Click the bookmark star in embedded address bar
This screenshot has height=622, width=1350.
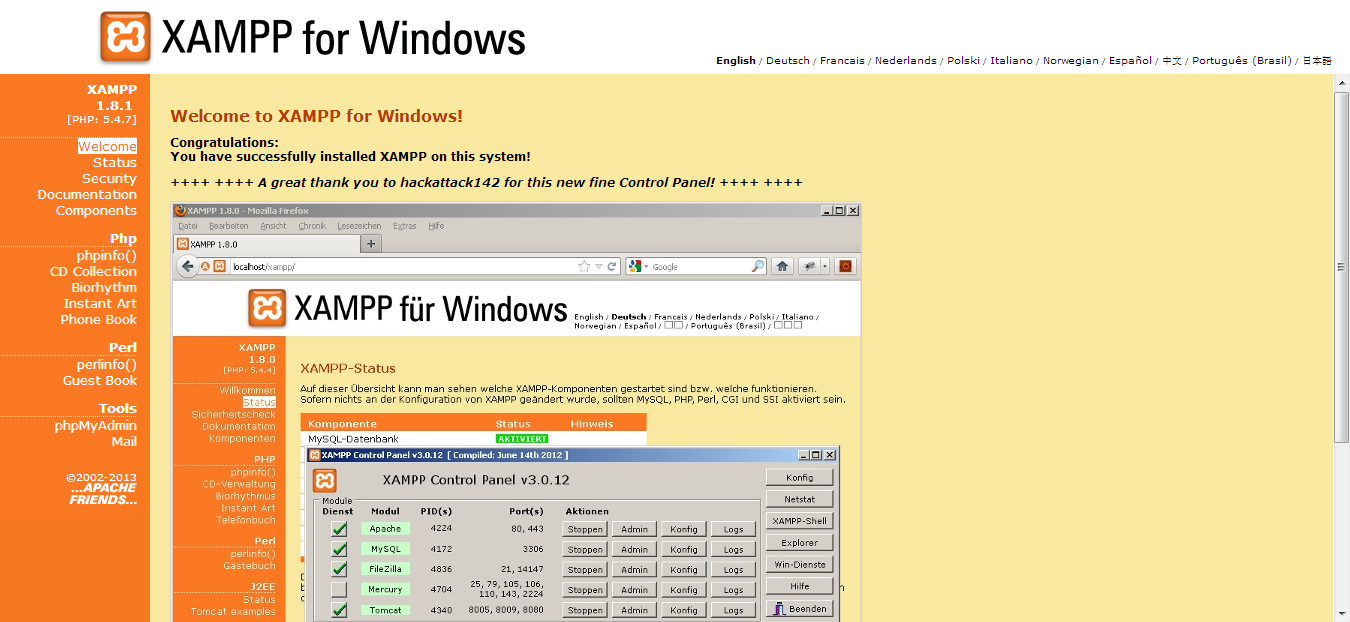coord(584,267)
